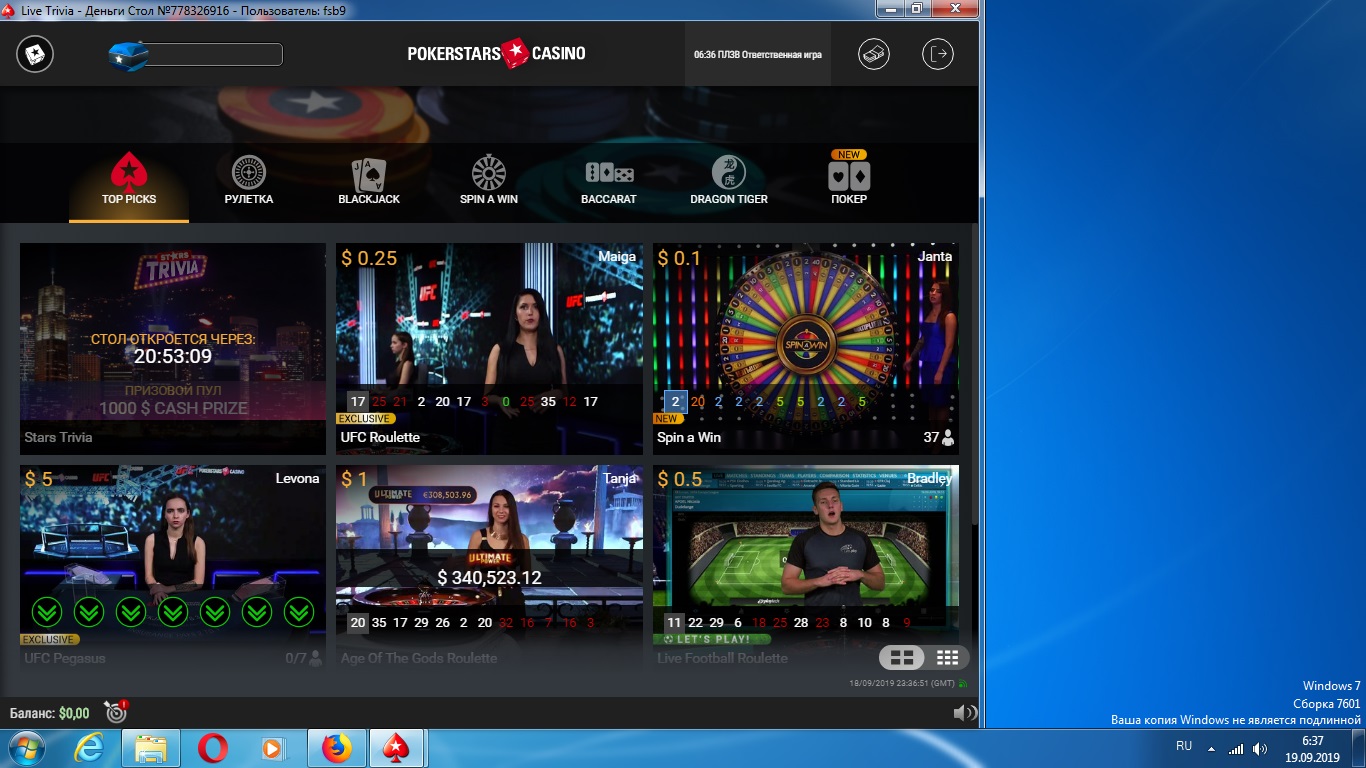Viewport: 1366px width, 768px height.
Task: Open Windows Explorer from the taskbar
Action: click(151, 748)
